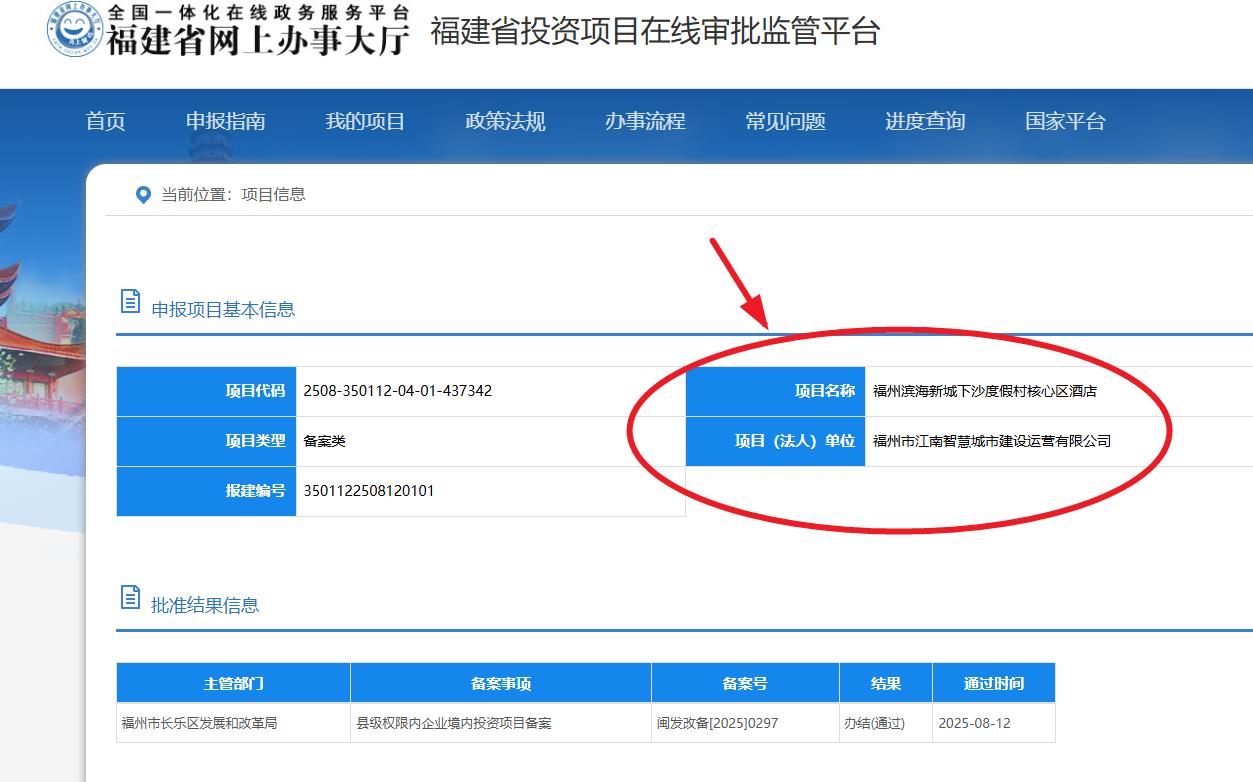Click the 备案类 value cell
Screen dimensions: 1253x782
[491, 441]
